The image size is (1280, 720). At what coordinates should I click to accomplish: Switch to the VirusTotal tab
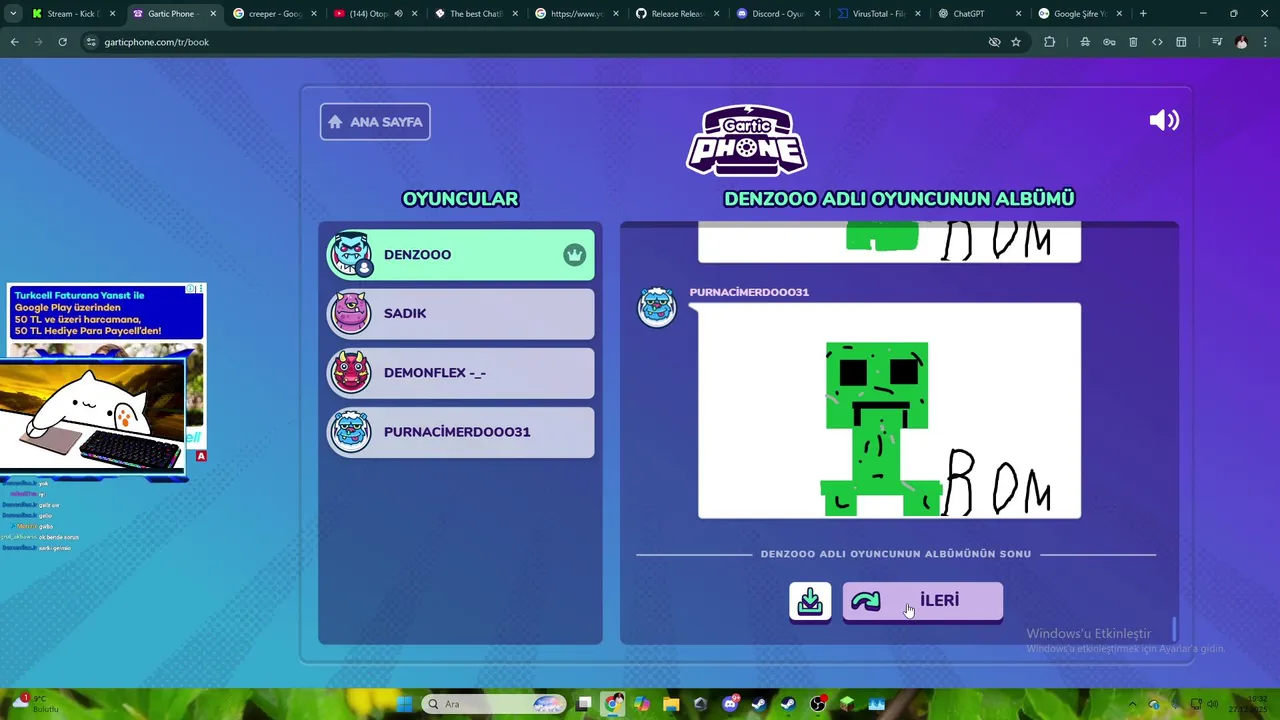tap(878, 14)
